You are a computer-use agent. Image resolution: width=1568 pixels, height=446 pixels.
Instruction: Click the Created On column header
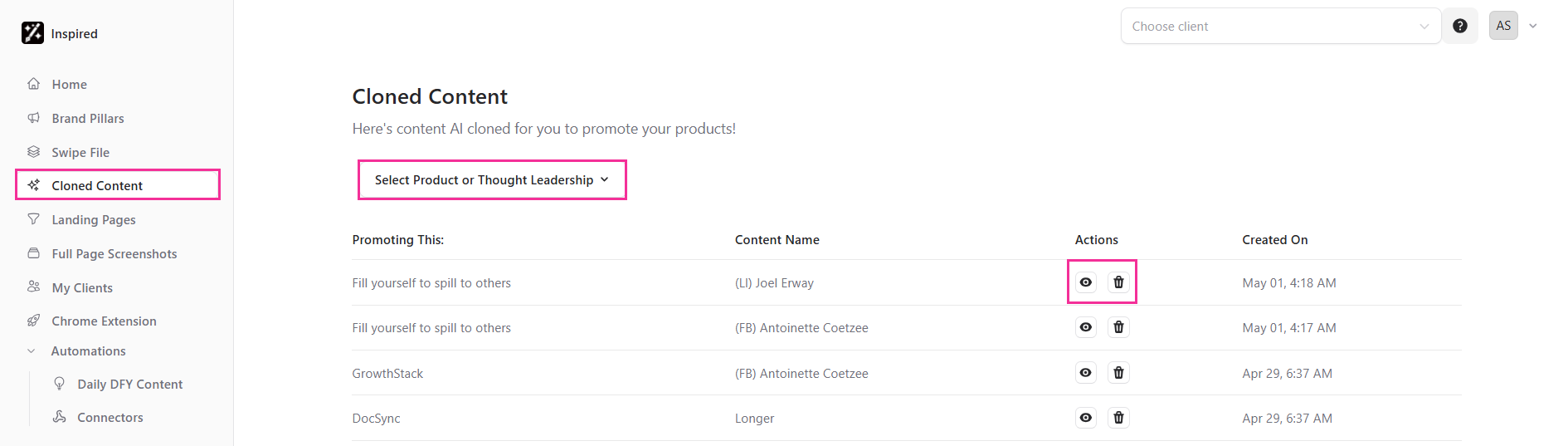pos(1275,240)
